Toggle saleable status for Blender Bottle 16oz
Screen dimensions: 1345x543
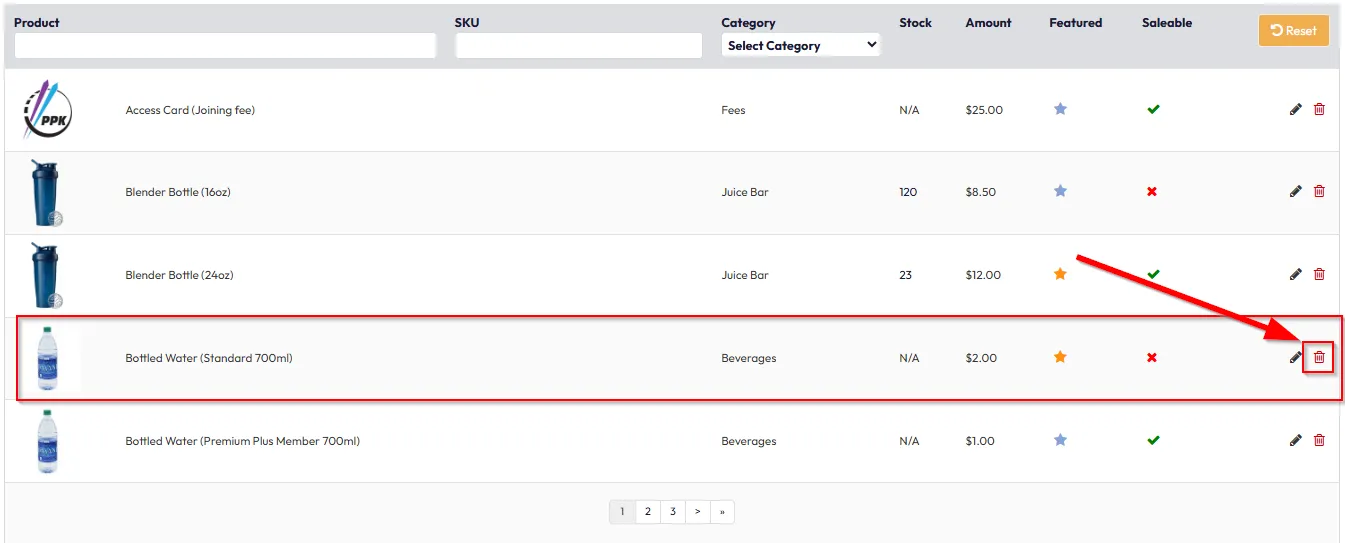point(1152,191)
